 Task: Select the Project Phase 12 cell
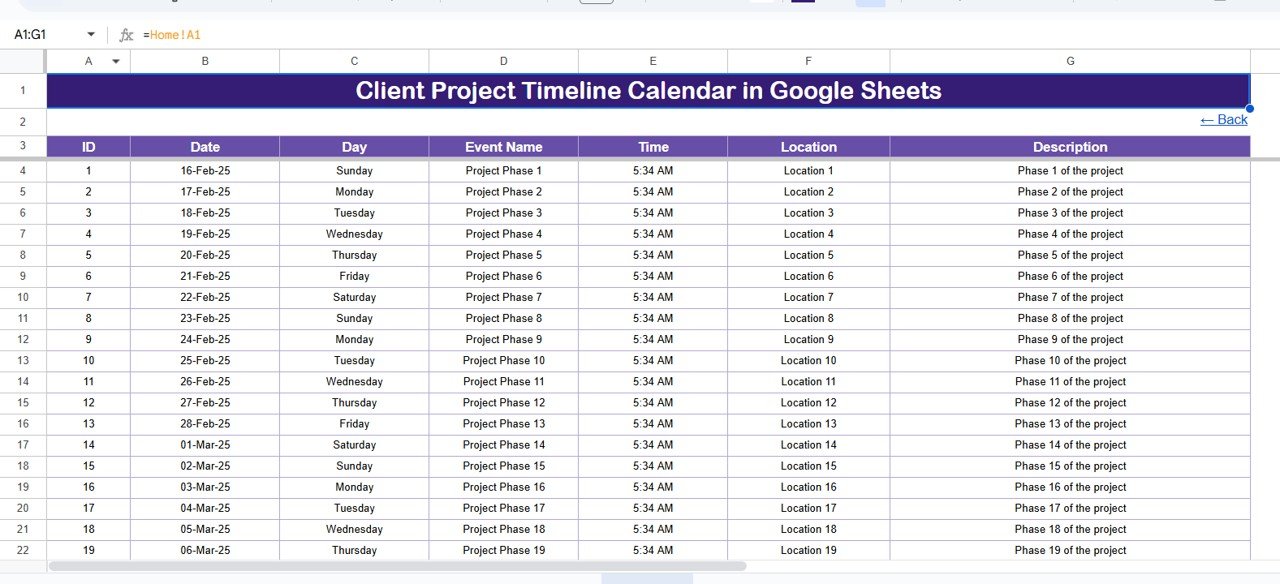click(503, 403)
